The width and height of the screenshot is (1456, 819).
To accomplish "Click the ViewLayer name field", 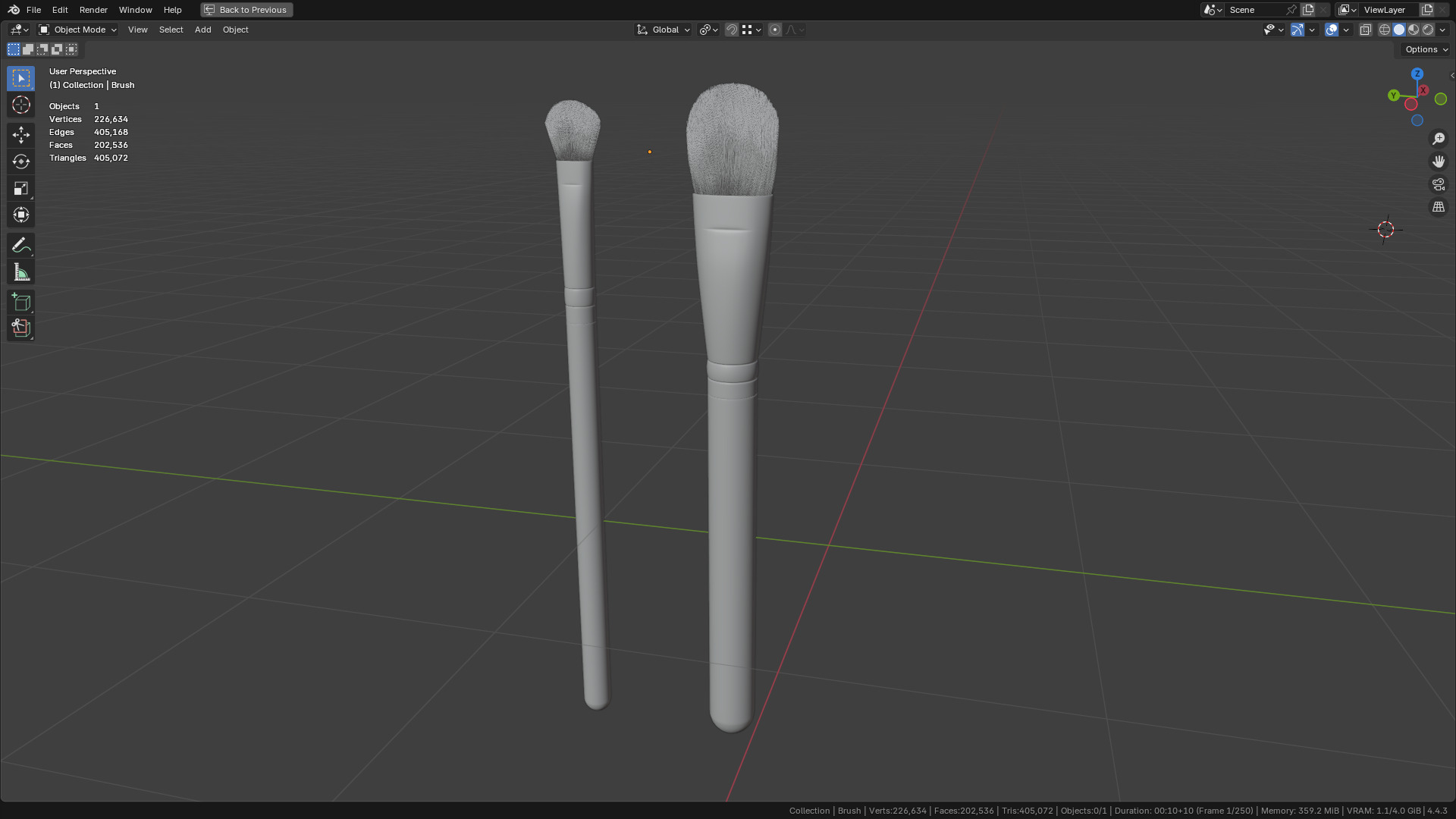I will [x=1389, y=10].
